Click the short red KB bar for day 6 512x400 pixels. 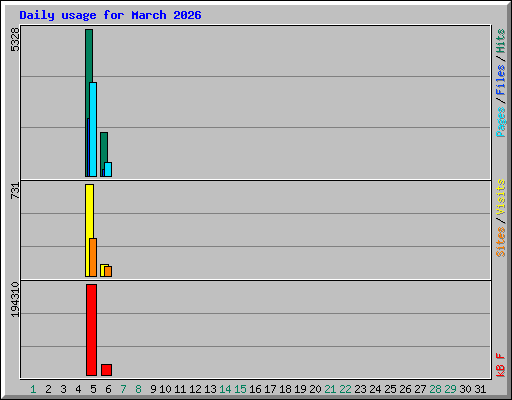coord(106,370)
